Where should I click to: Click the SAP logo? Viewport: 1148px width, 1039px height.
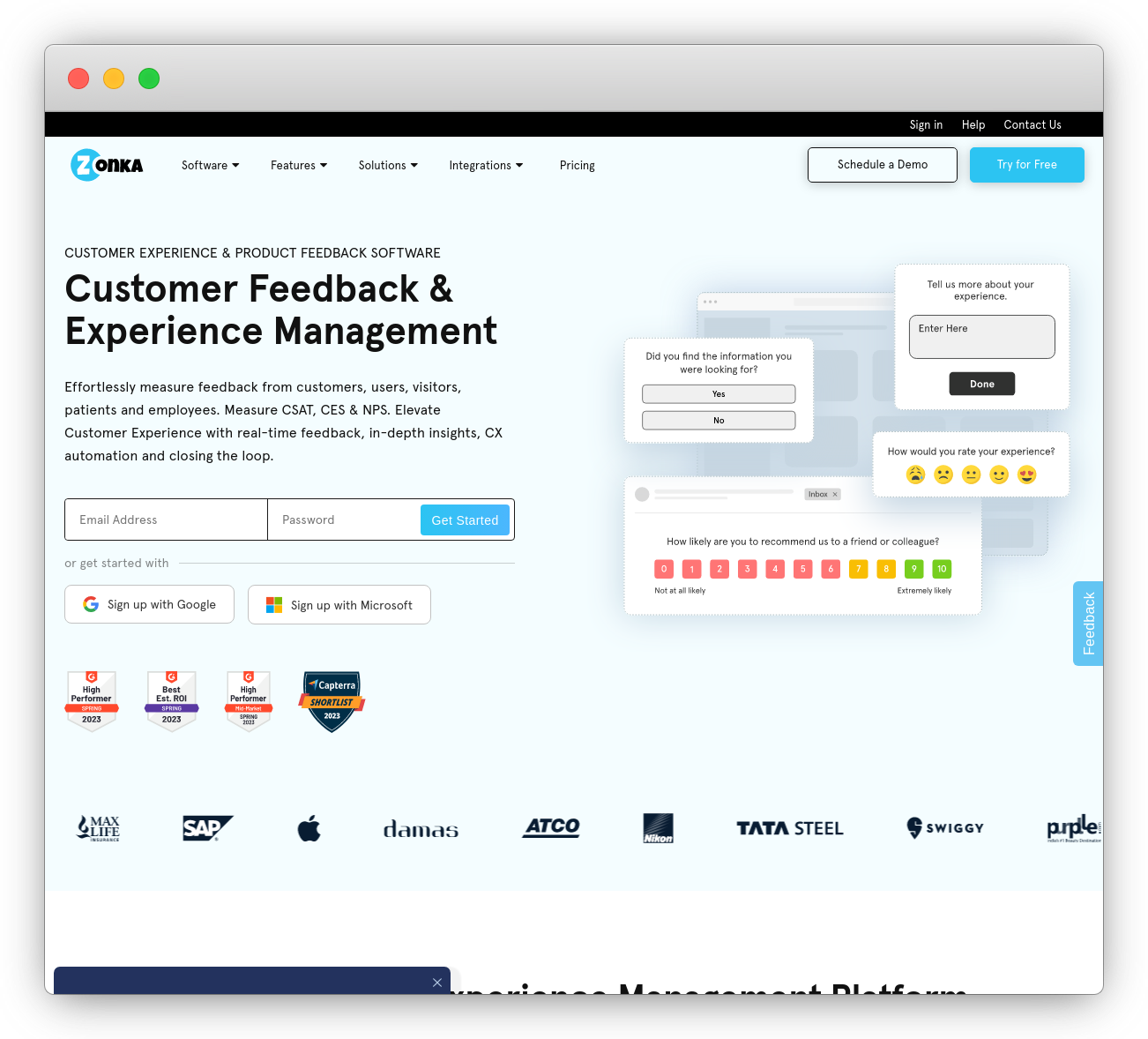pyautogui.click(x=207, y=828)
